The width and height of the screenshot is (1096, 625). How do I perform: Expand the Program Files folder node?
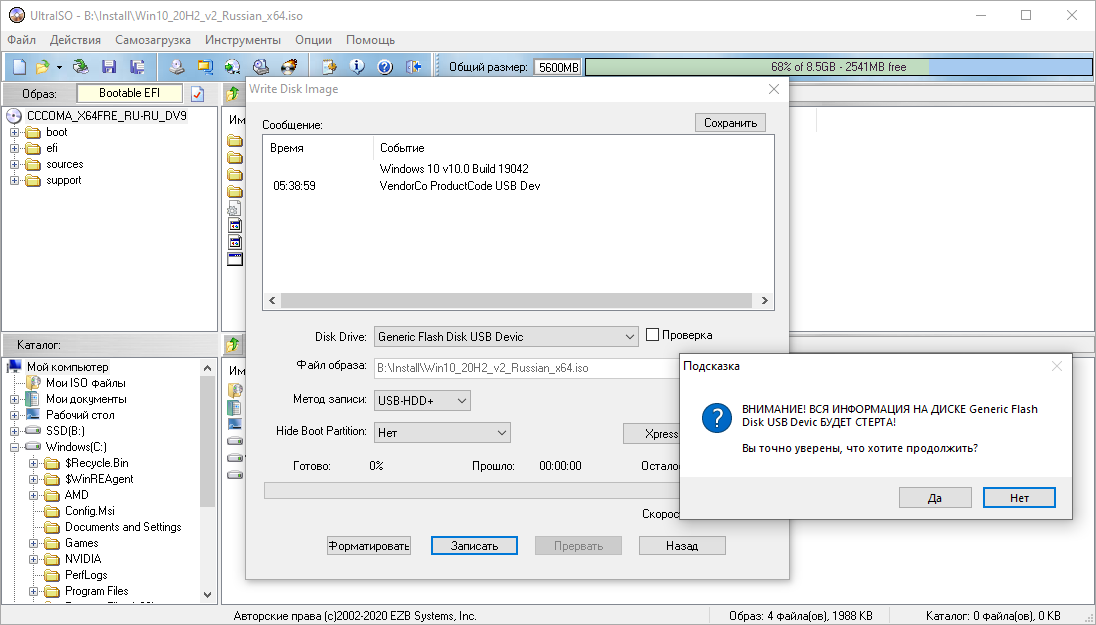33,591
